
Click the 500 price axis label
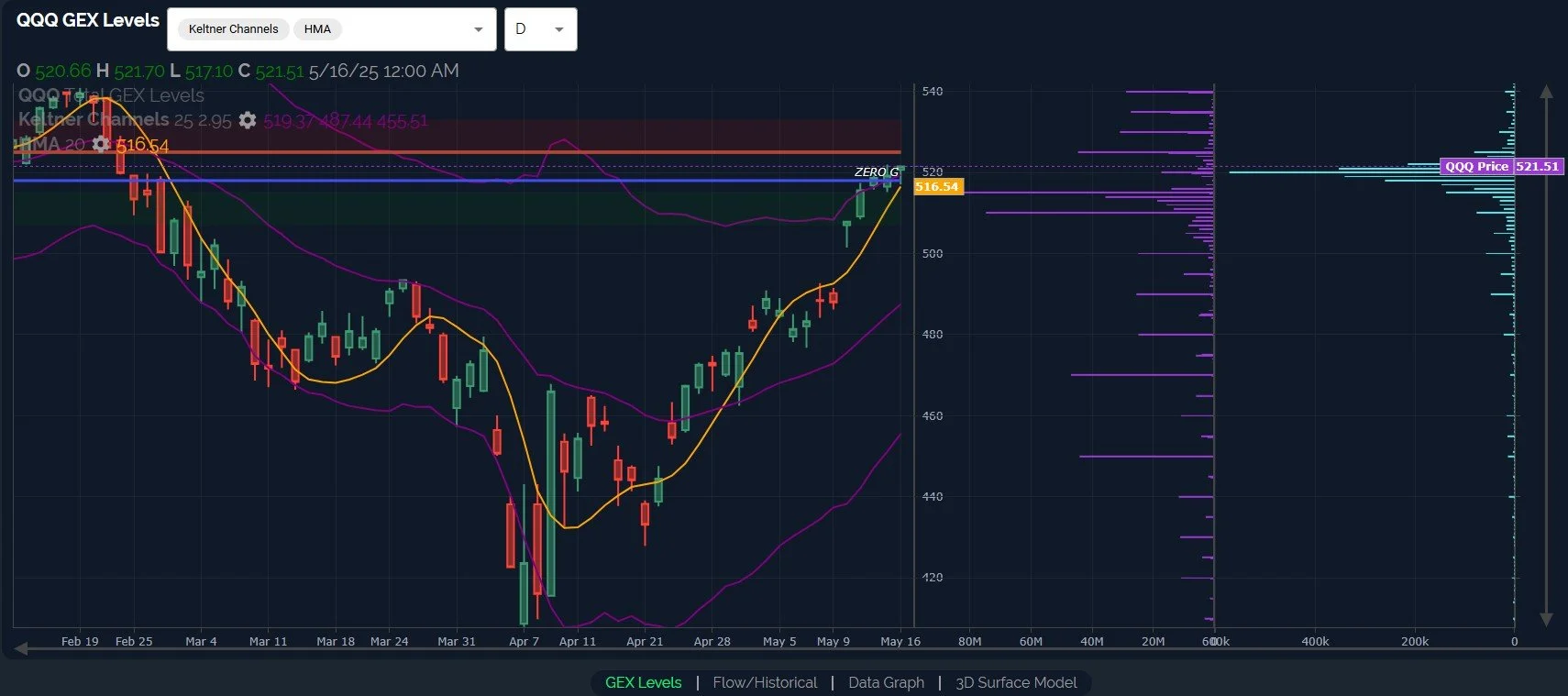tap(933, 253)
